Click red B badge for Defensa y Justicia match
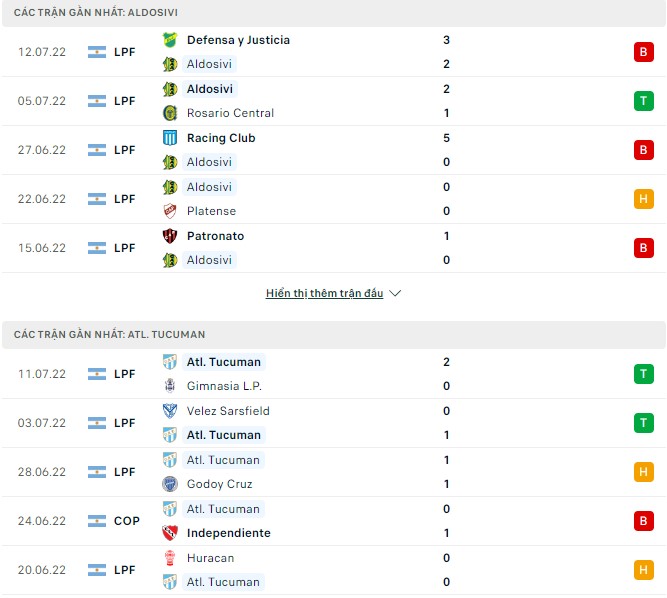The image size is (667, 598). pos(643,52)
